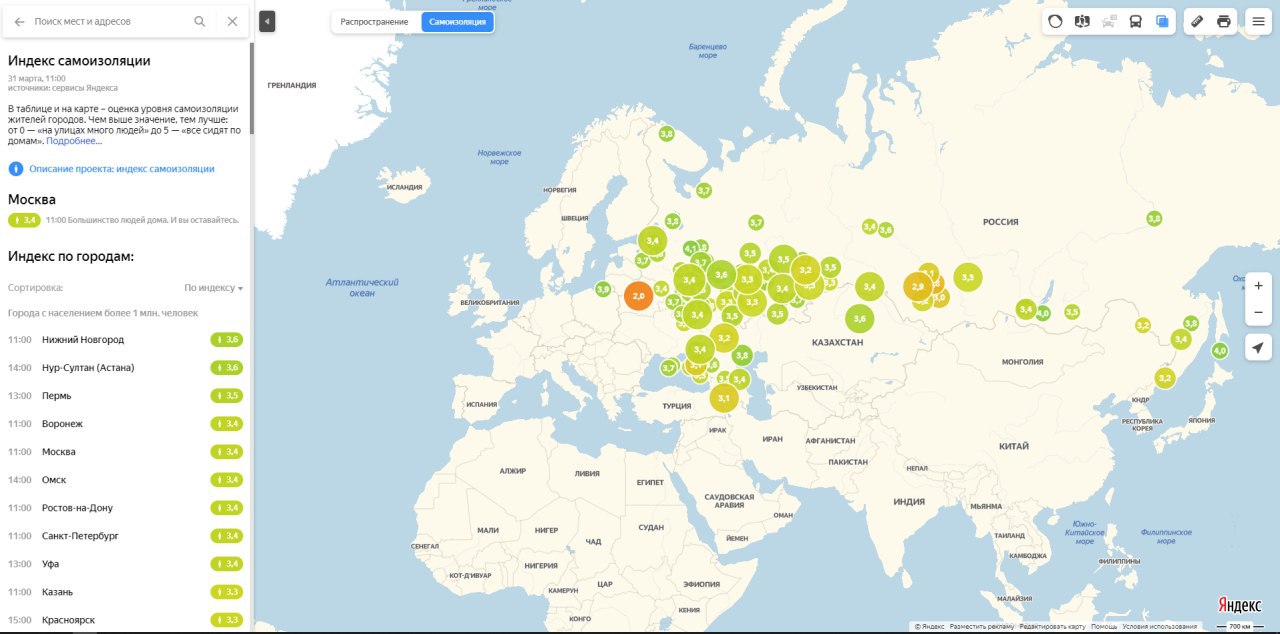Click the 3,3 badge in Казань row
The image size is (1280, 634).
coord(227,592)
